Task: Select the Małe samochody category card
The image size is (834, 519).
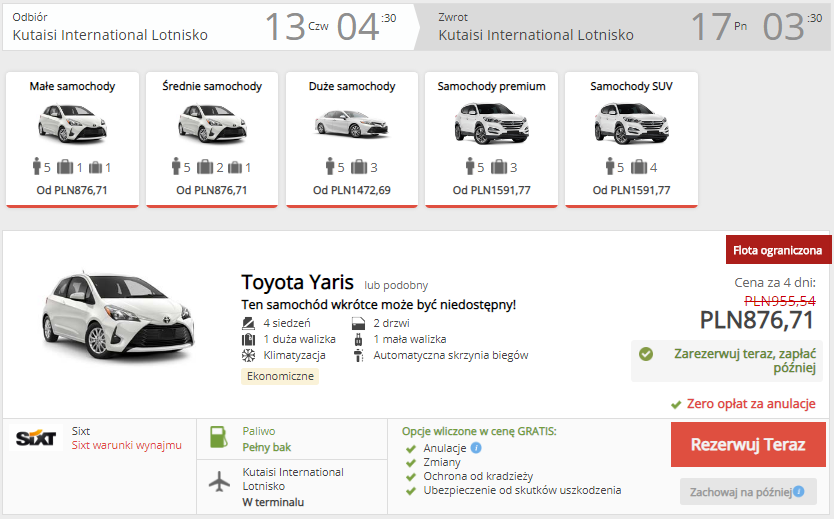Action: [72, 139]
